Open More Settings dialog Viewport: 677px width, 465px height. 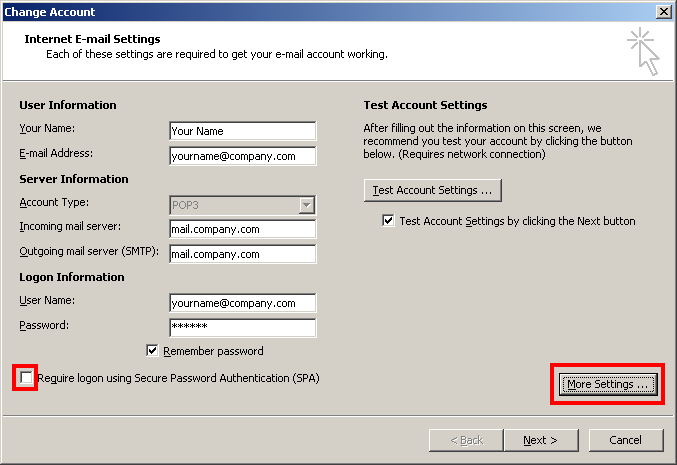click(x=607, y=384)
